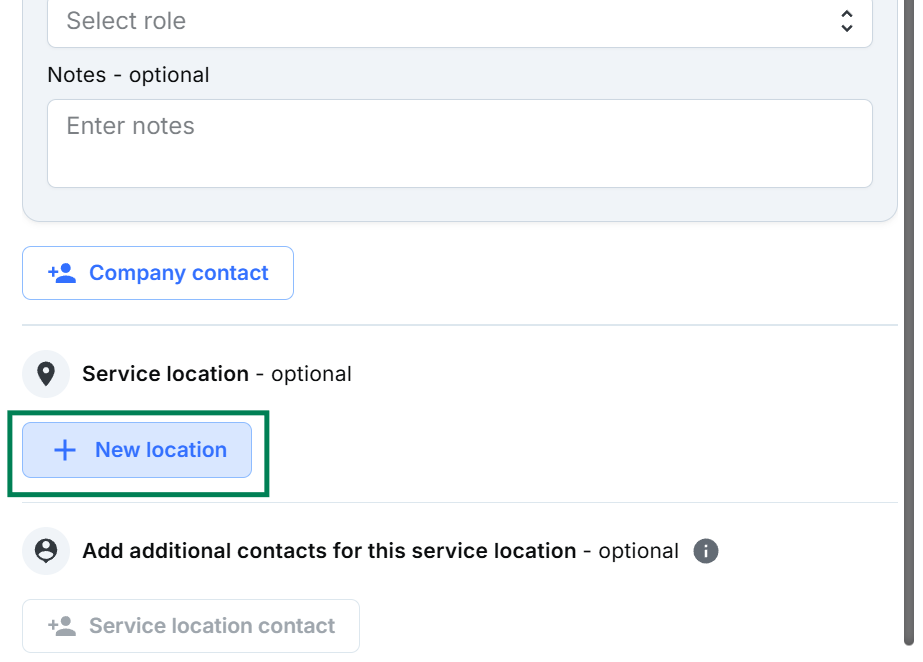
Task: Click the up-down arrows on the role selector
Action: (846, 21)
